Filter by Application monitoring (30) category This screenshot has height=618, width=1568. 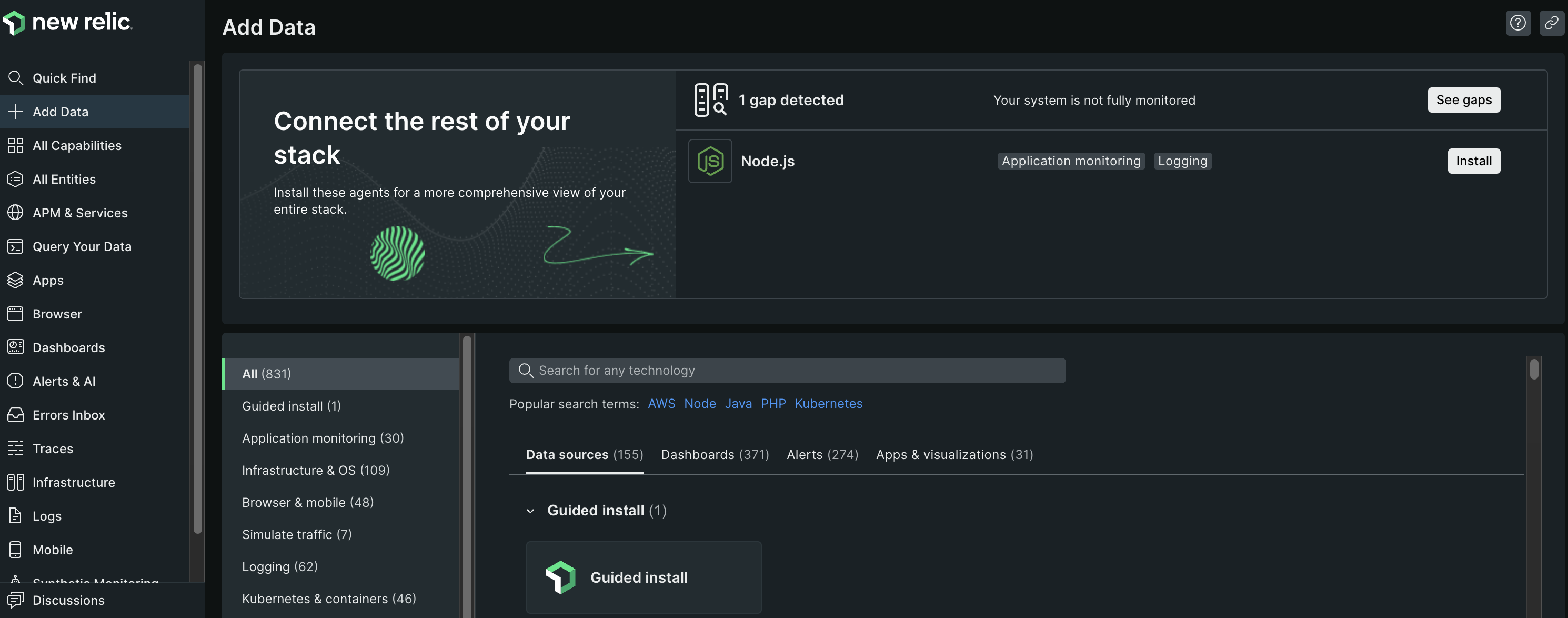[x=323, y=438]
